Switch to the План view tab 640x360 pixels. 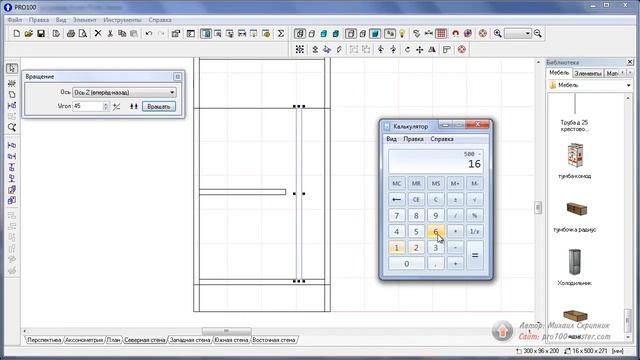[113, 340]
